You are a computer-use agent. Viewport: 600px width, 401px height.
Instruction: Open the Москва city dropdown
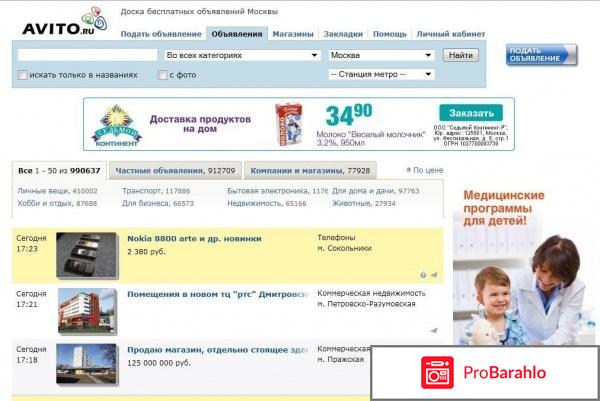tap(382, 55)
